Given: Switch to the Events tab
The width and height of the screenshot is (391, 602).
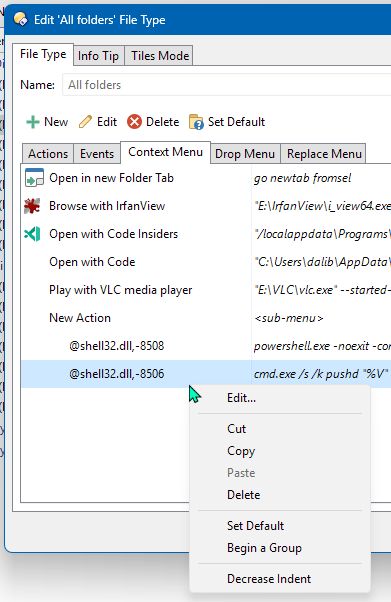Looking at the screenshot, I should tap(97, 154).
